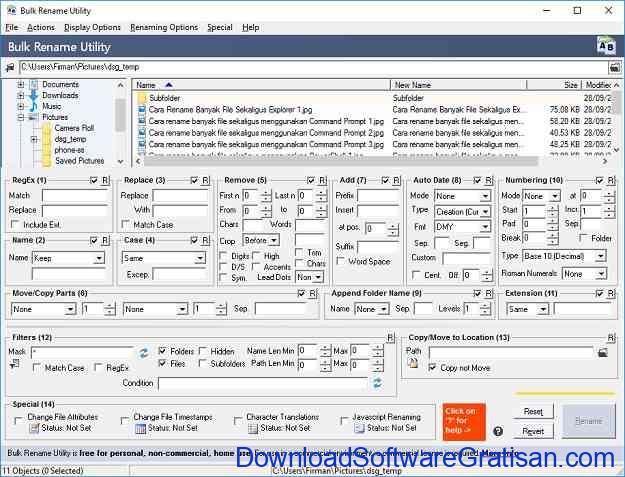
Task: Click the refresh icon beside the Mask field
Action: pyautogui.click(x=143, y=352)
